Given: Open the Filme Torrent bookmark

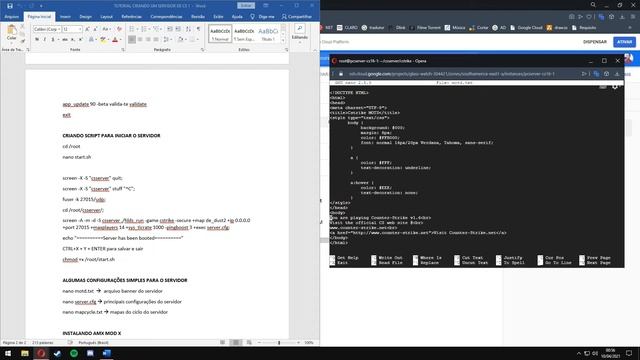Looking at the screenshot, I should click(425, 28).
